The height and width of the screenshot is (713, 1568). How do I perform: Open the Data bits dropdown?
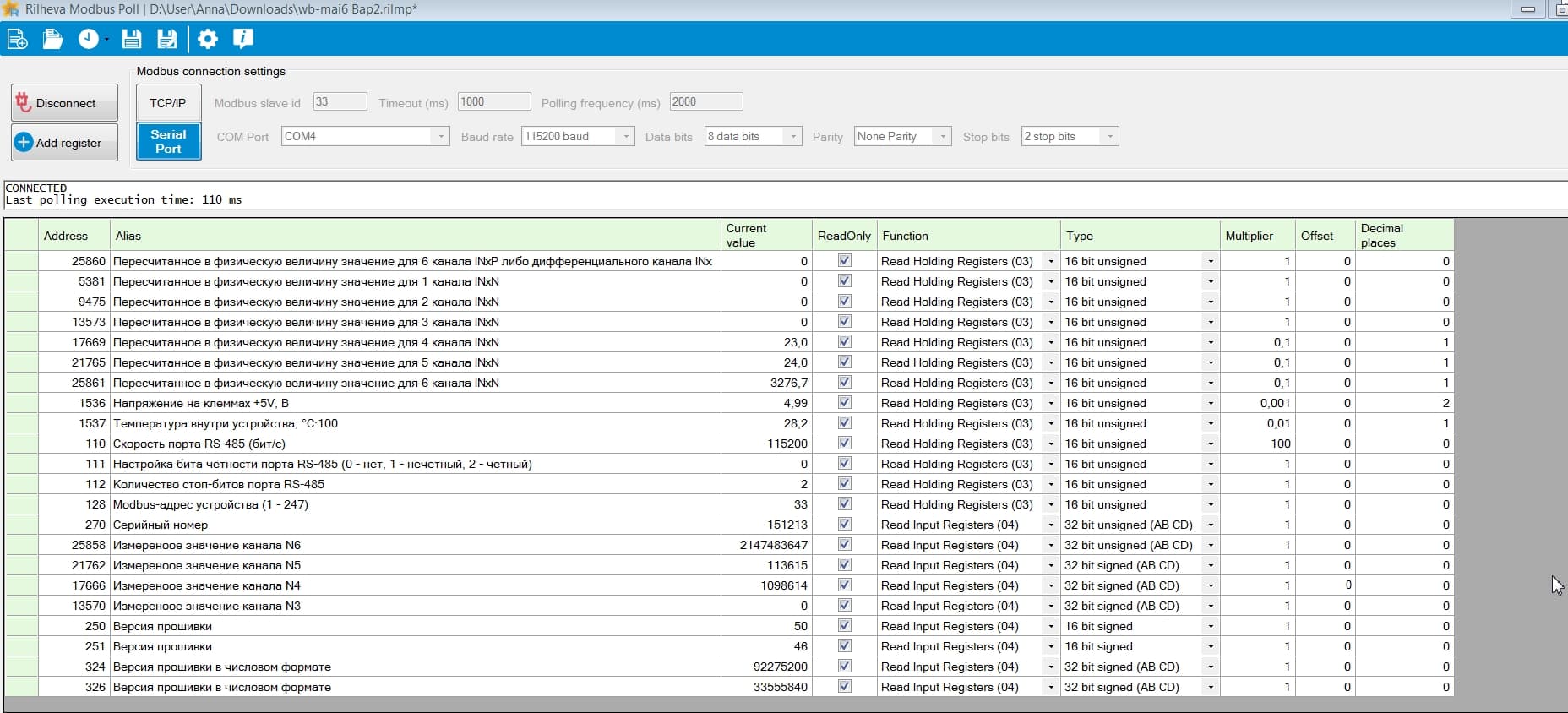(753, 136)
